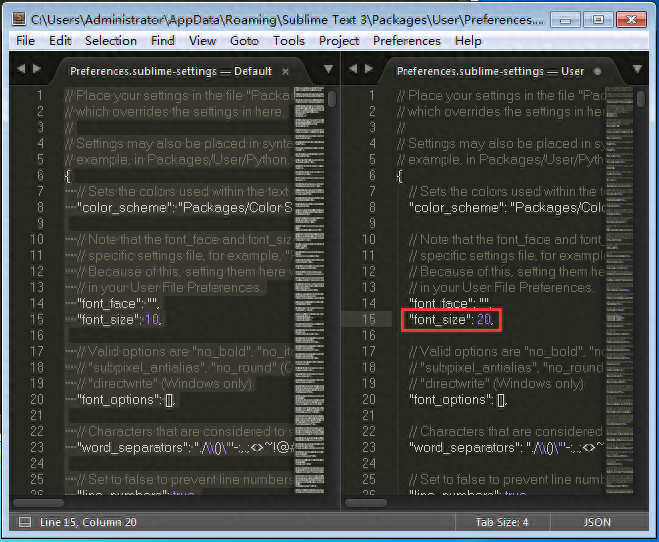This screenshot has height=542, width=659.
Task: Click the left pane minimap
Action: [x=309, y=290]
